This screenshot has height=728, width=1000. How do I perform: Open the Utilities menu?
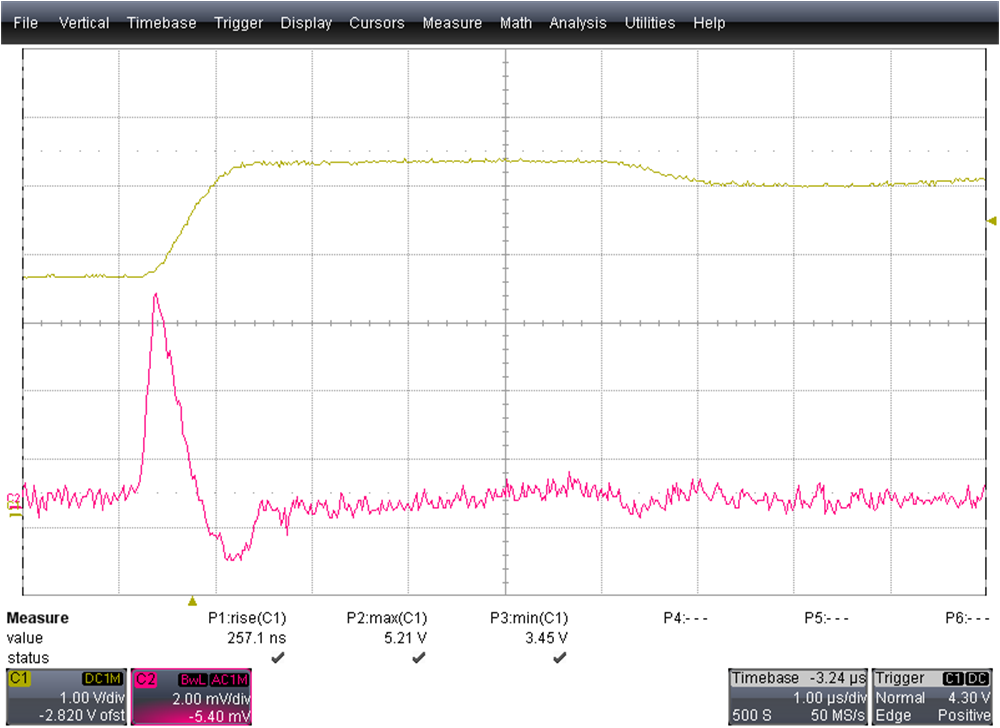650,22
